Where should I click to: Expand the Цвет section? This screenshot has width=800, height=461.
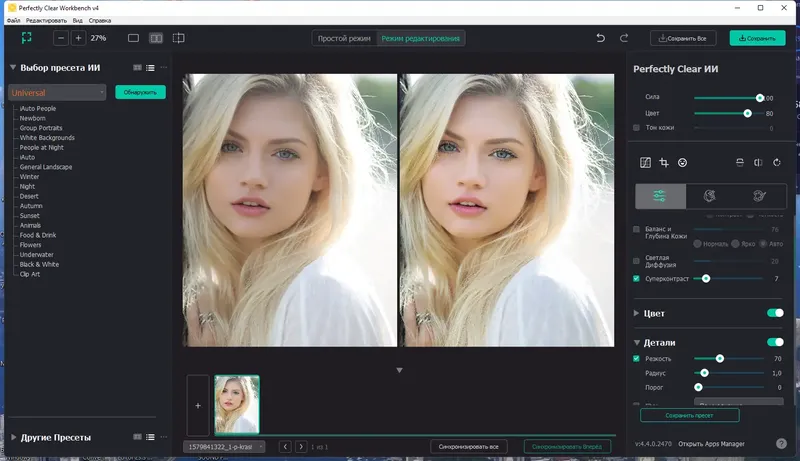tap(636, 313)
